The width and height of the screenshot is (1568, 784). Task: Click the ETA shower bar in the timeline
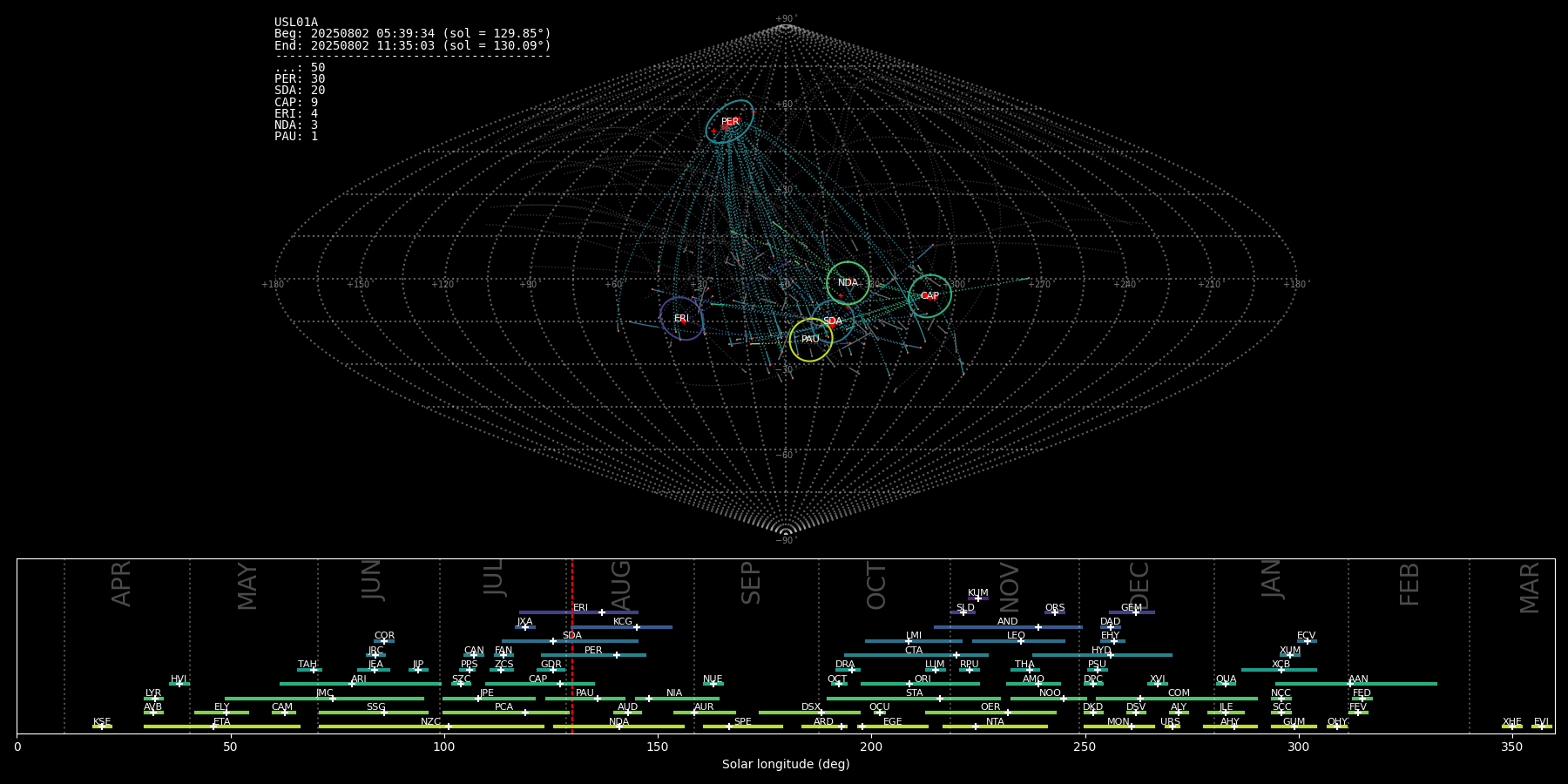(x=222, y=727)
